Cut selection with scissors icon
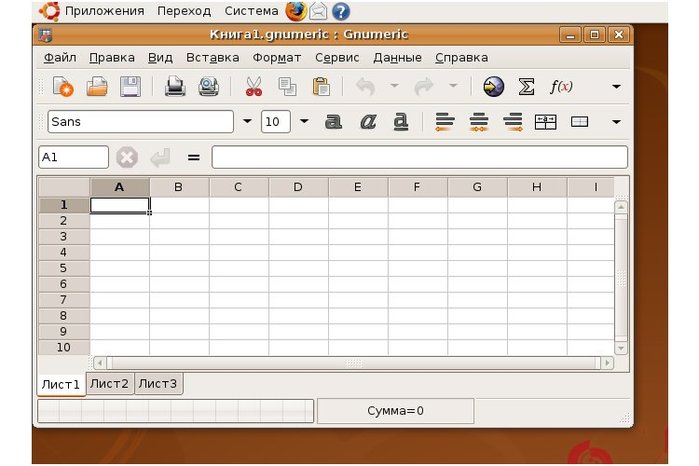 [x=254, y=87]
